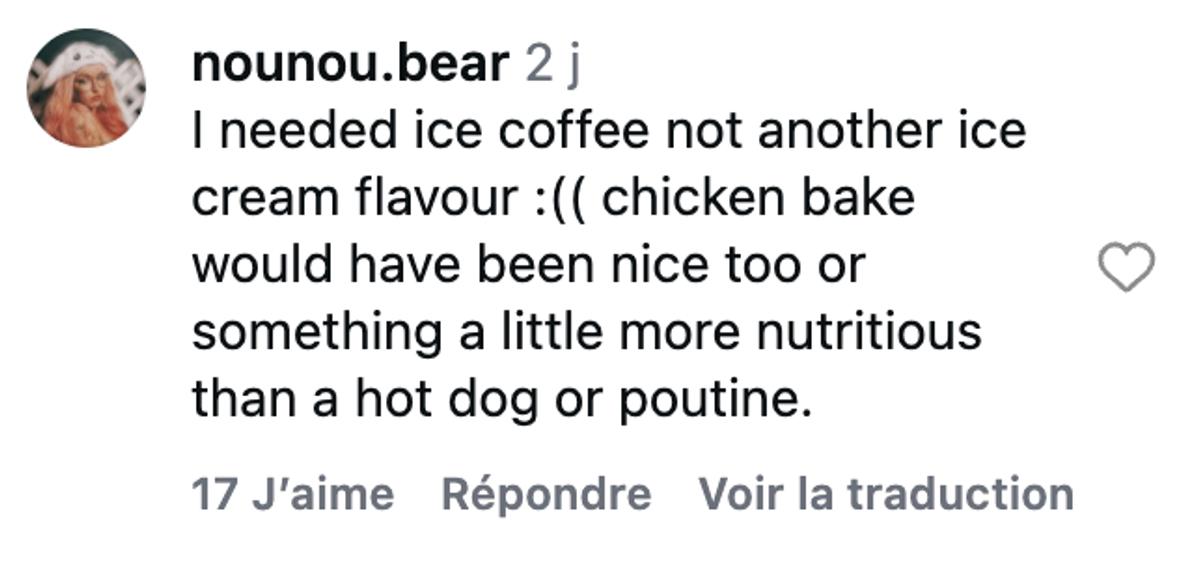Reply to nounou.bear's comment
The image size is (1200, 578).
click(x=546, y=494)
